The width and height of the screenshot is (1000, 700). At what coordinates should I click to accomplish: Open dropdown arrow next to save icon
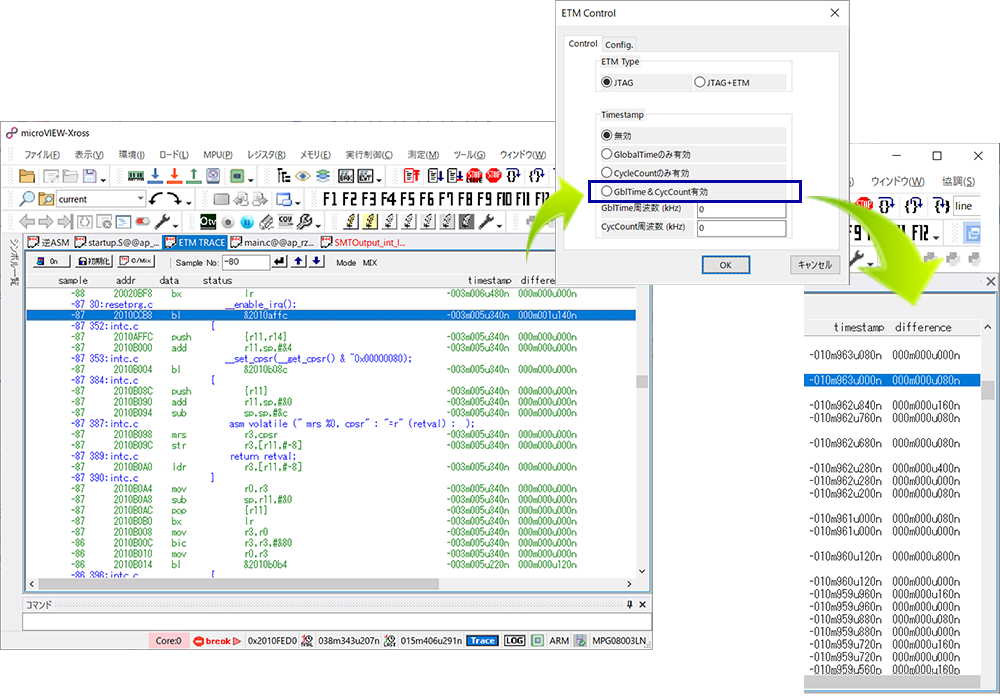pyautogui.click(x=103, y=179)
